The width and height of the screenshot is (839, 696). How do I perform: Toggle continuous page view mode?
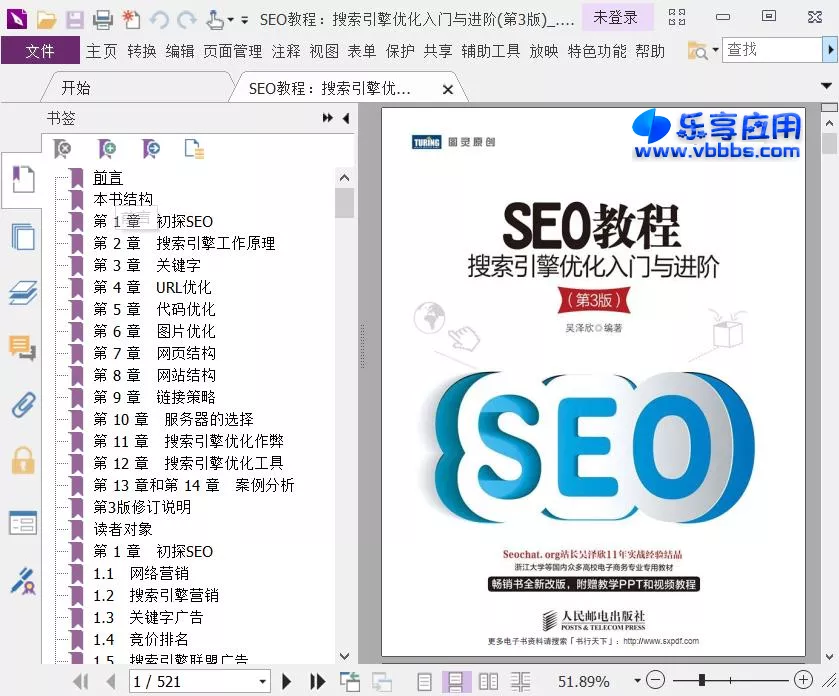click(456, 682)
